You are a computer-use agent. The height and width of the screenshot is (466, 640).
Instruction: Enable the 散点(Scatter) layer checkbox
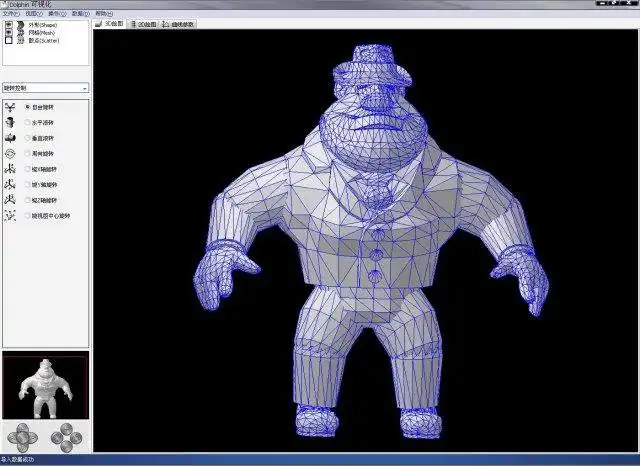(9, 40)
